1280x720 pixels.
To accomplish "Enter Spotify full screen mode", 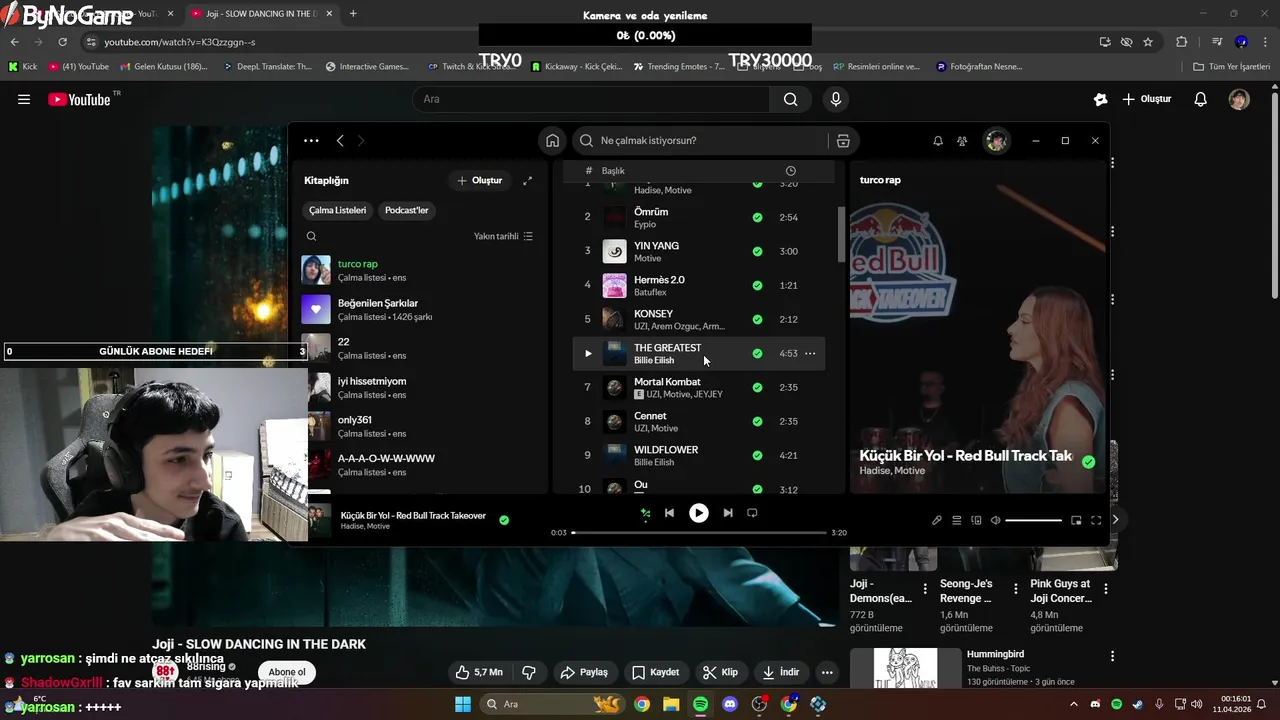I will pyautogui.click(x=1096, y=520).
